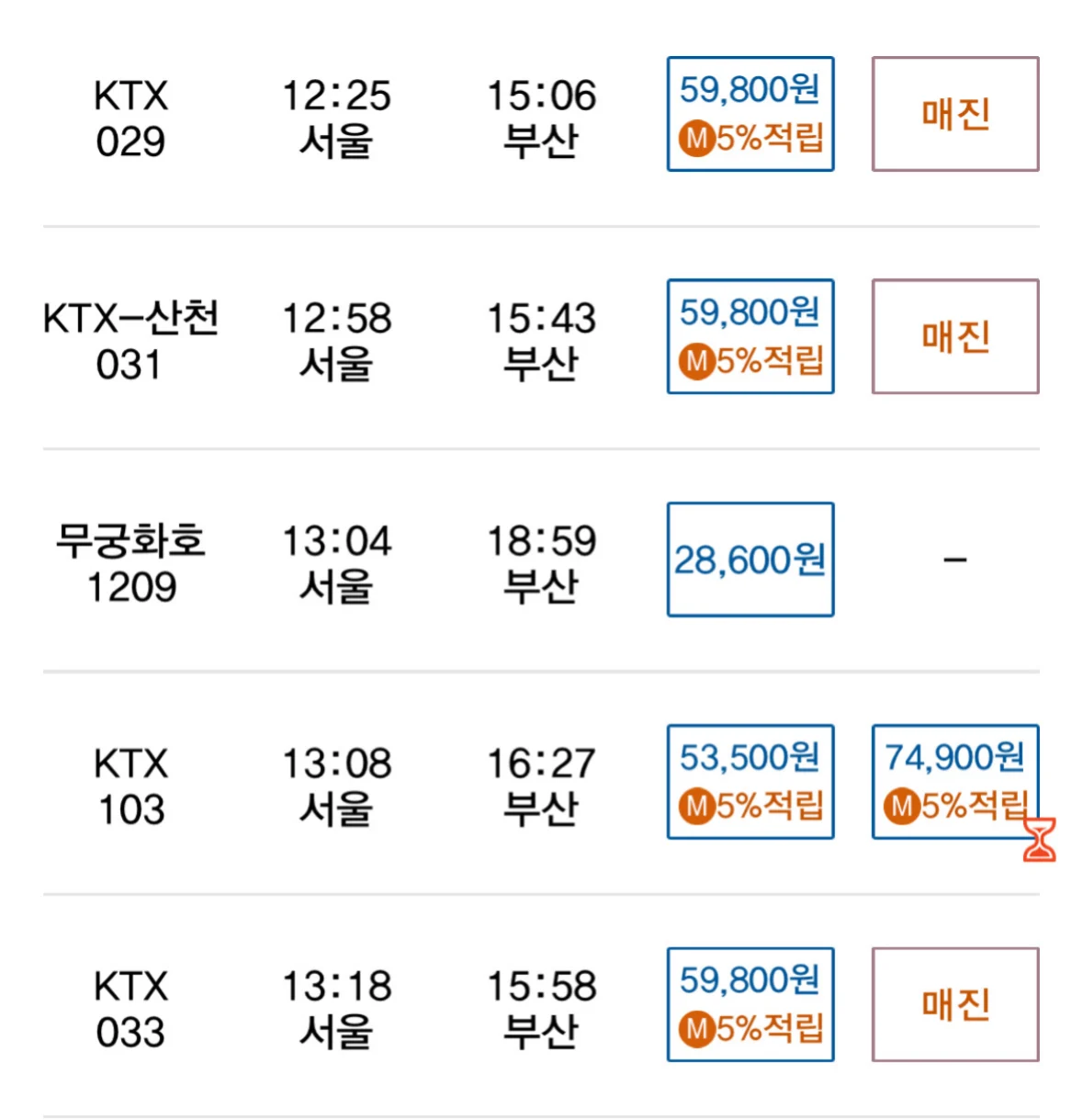Tap the 15:58 부산 arrival time of KTX 033
Screen dimensions: 1083x1120
[541, 1009]
